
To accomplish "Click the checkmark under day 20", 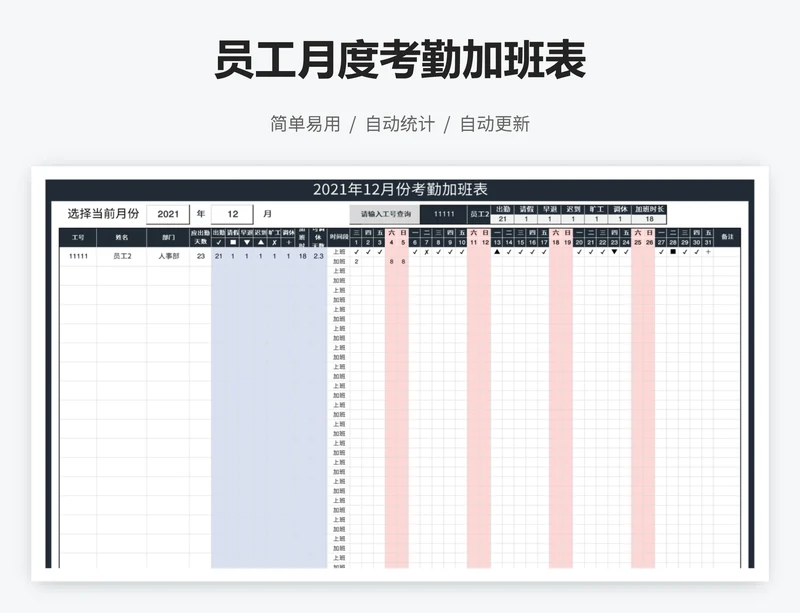I will [579, 252].
